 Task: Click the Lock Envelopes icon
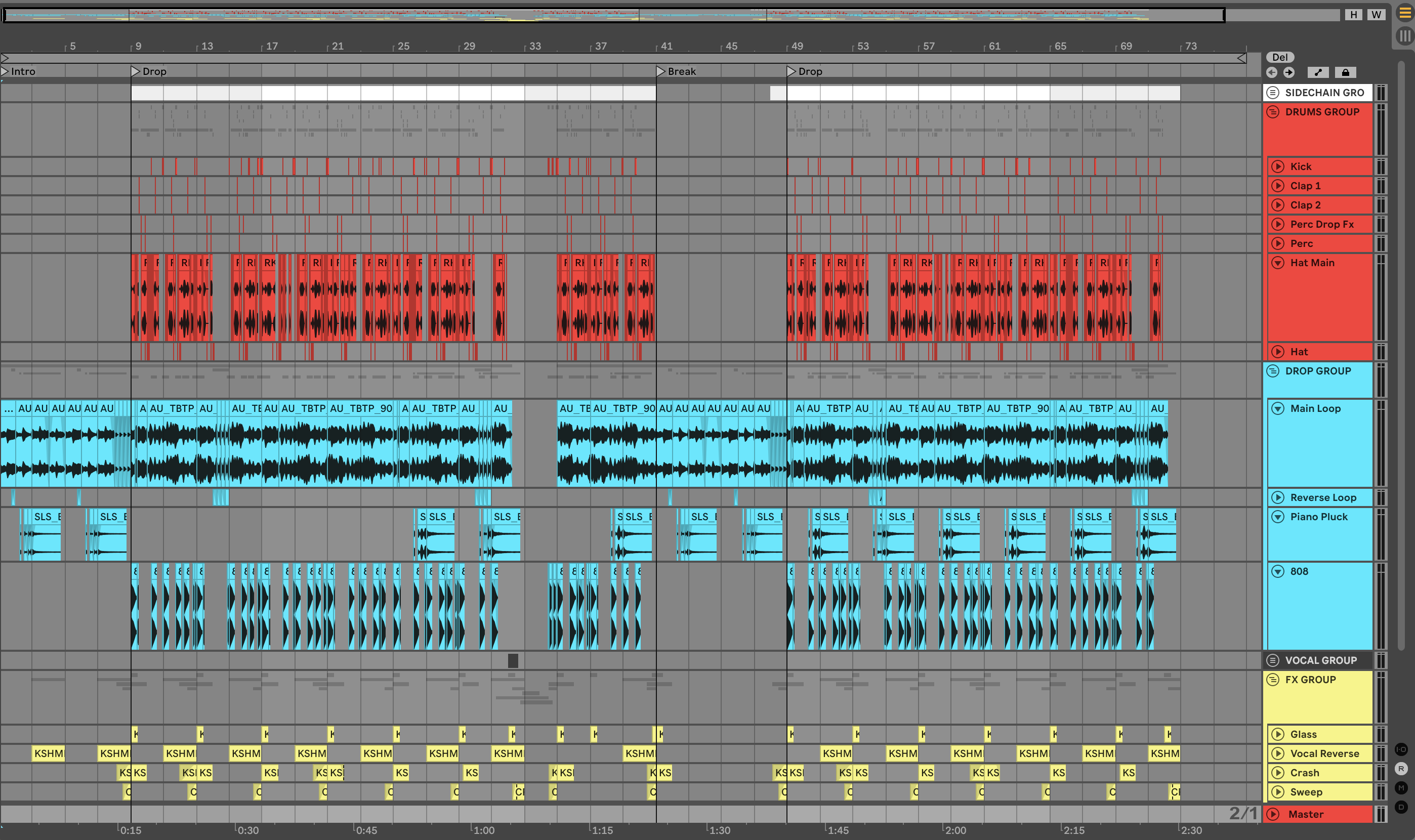(x=1345, y=72)
